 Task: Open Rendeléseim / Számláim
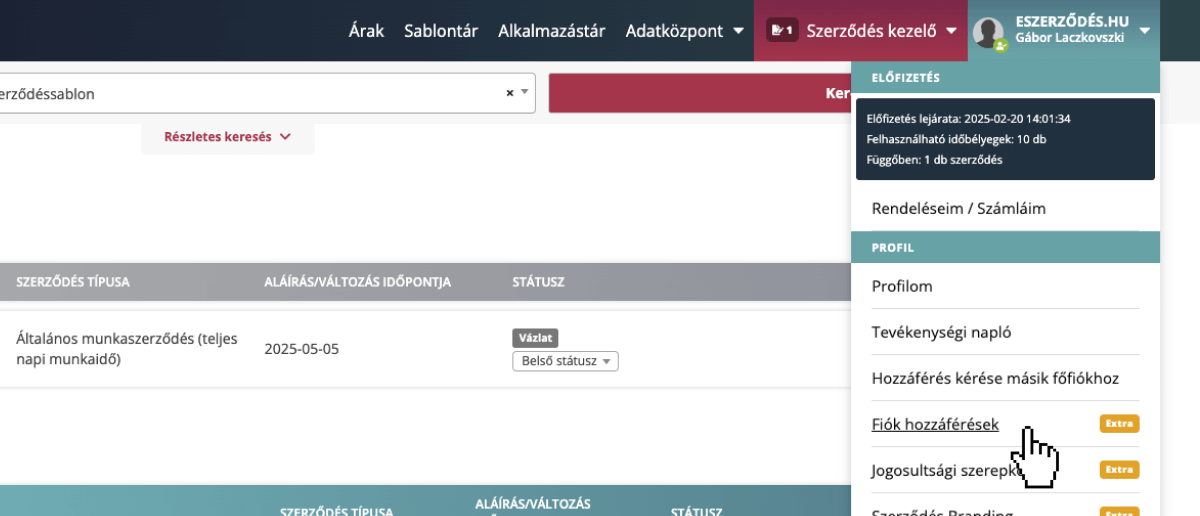tap(958, 209)
